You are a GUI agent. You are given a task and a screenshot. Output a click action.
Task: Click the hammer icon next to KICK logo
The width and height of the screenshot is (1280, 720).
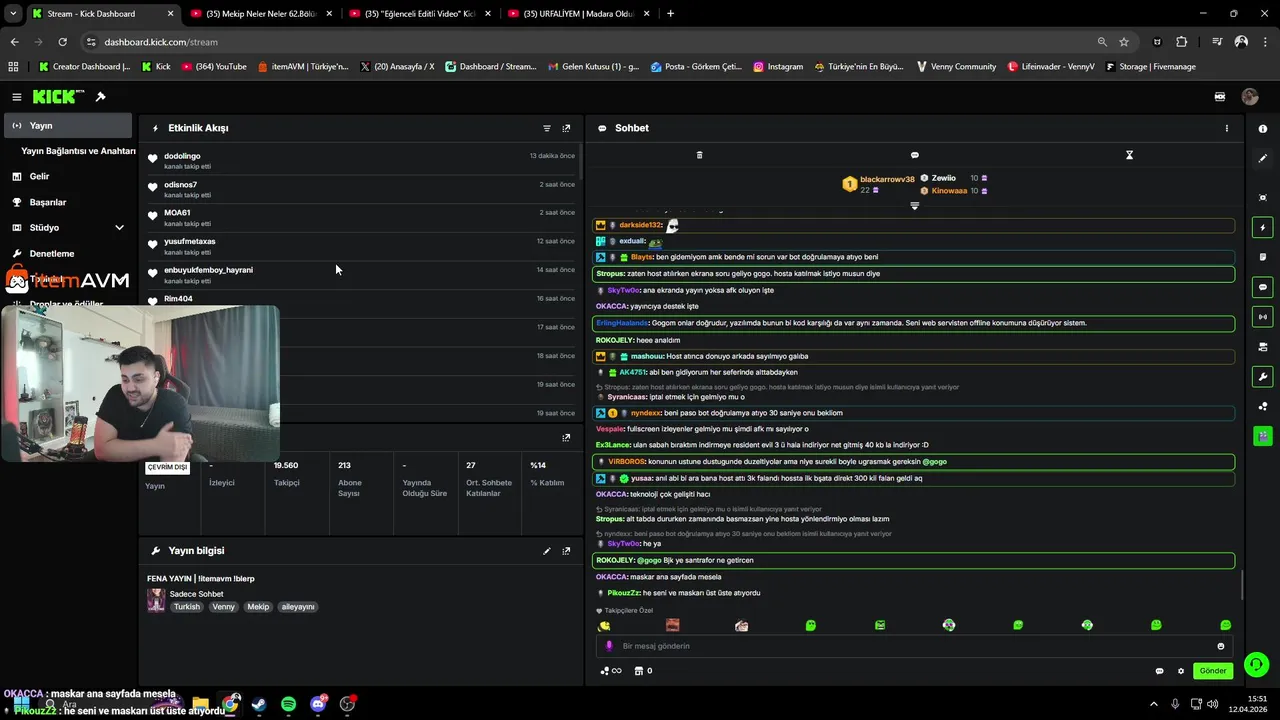click(x=100, y=97)
